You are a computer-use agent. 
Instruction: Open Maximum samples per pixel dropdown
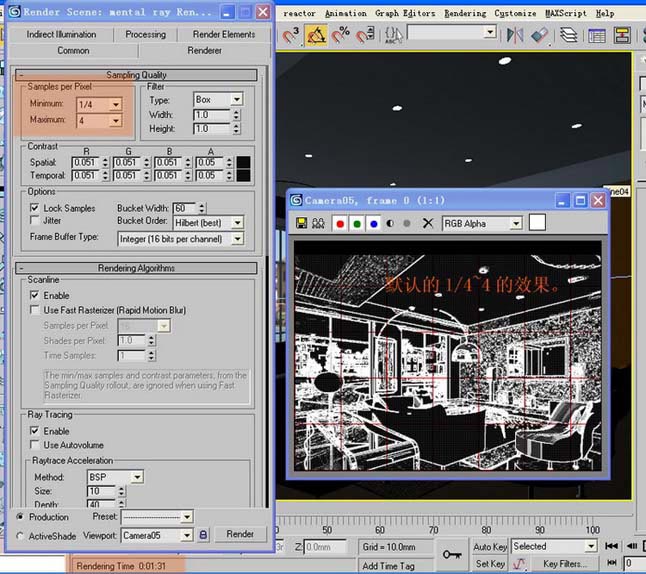click(116, 120)
